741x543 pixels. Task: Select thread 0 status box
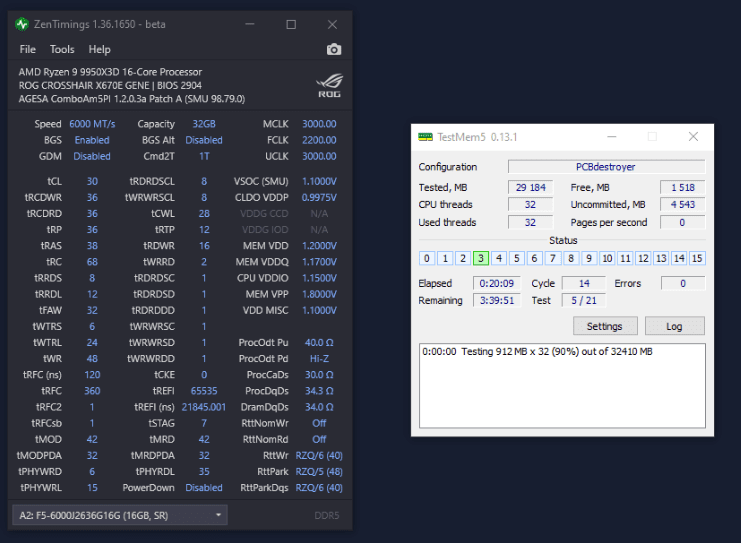pyautogui.click(x=427, y=258)
